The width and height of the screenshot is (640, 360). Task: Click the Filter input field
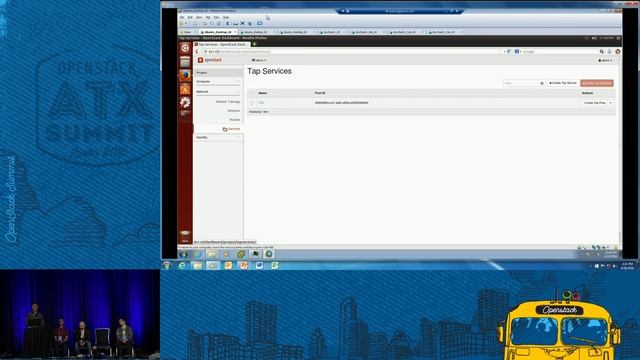coord(521,83)
